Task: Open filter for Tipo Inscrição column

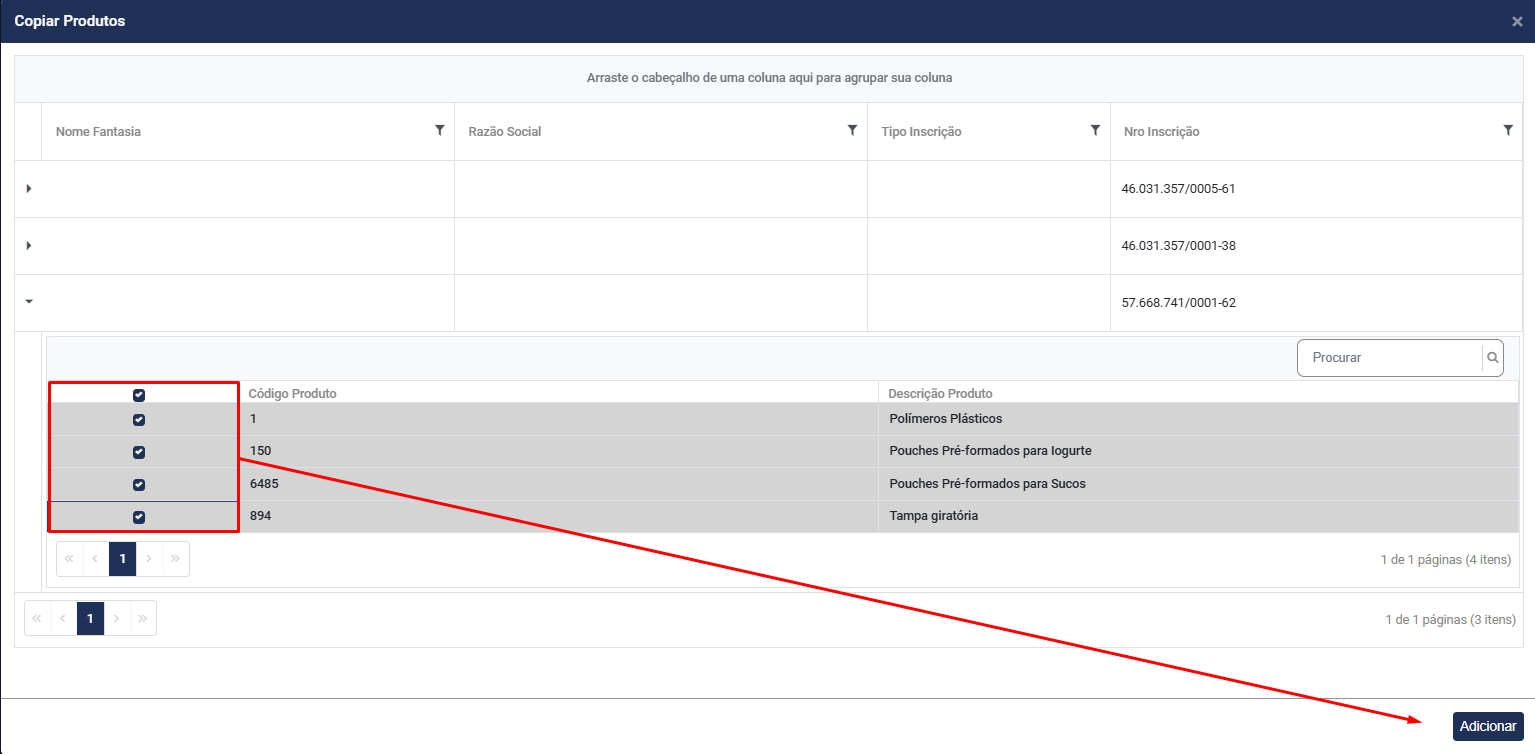Action: coord(1095,130)
